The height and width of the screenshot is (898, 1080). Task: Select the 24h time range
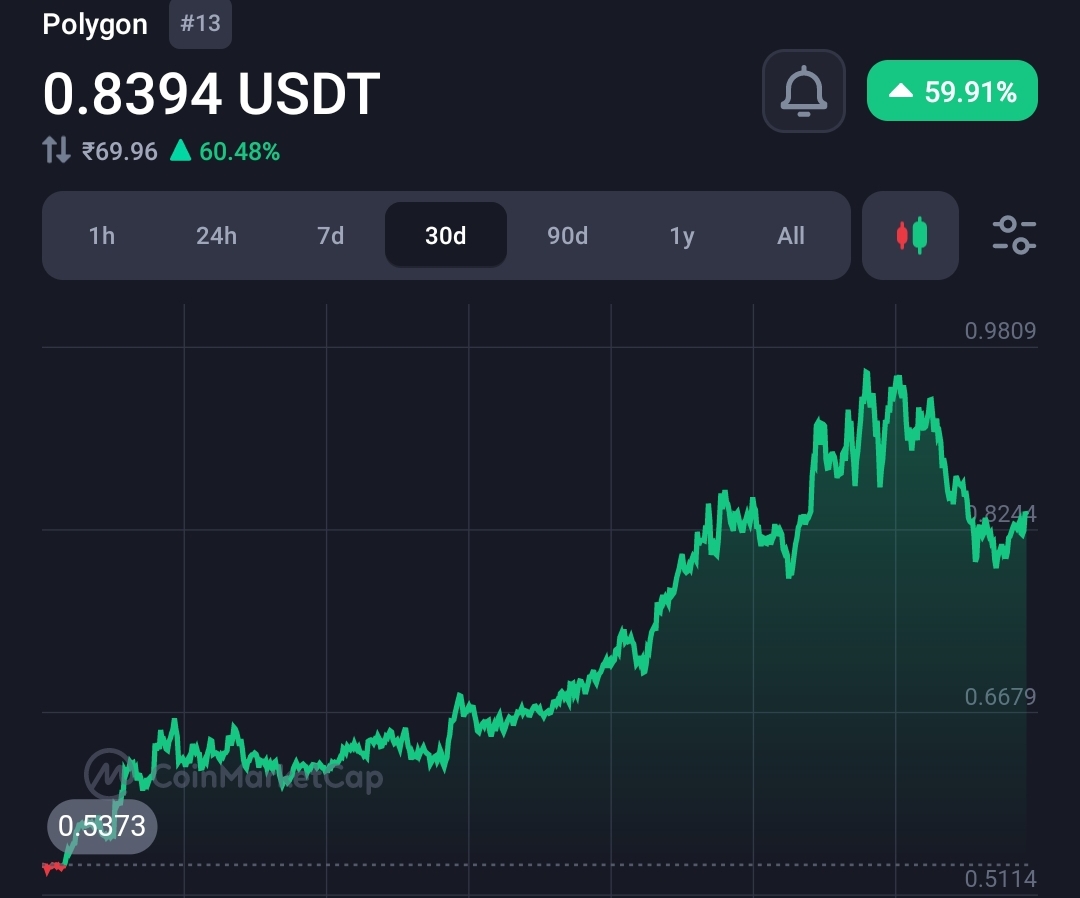[216, 236]
